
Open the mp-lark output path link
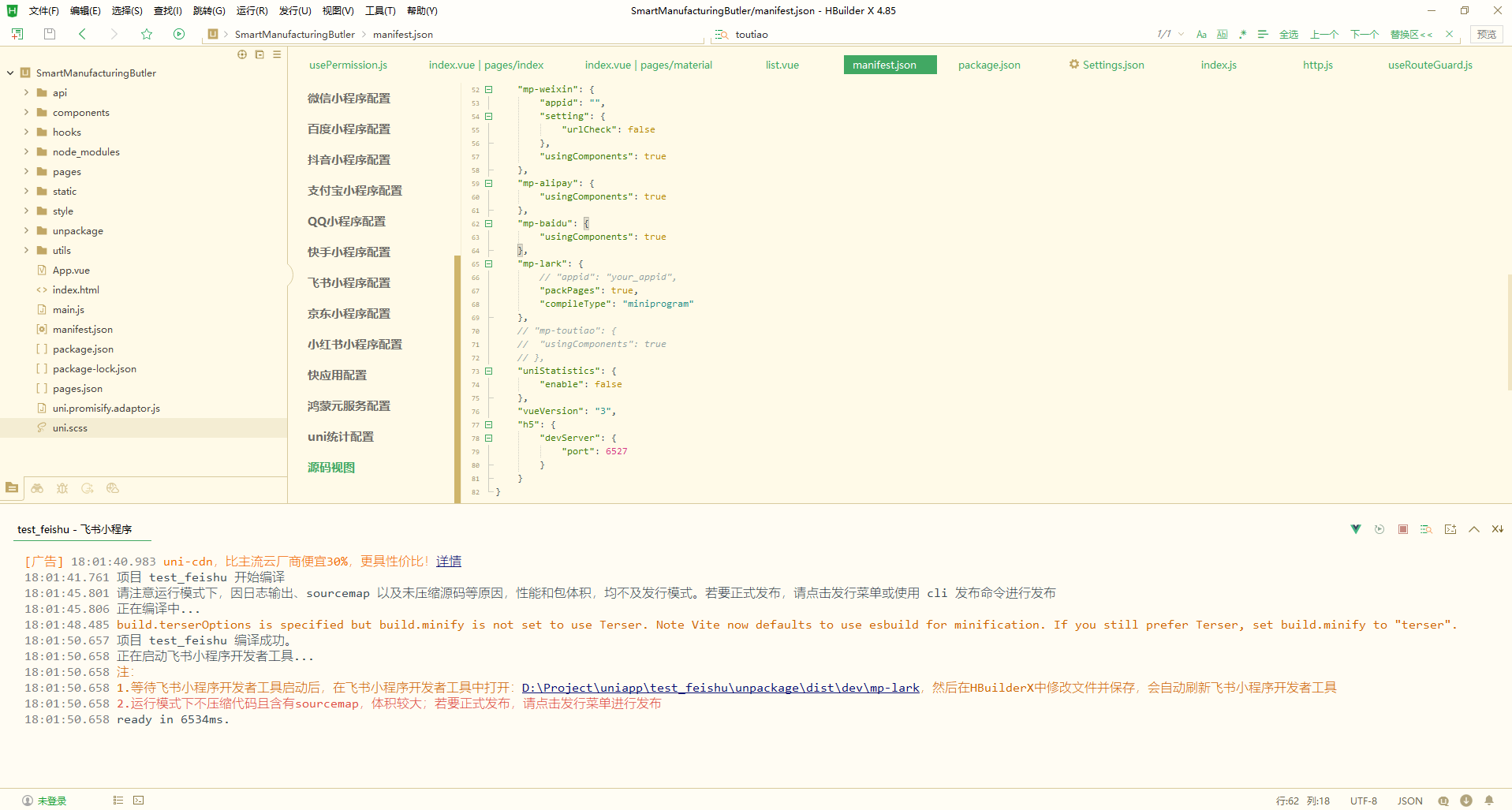pyautogui.click(x=720, y=688)
